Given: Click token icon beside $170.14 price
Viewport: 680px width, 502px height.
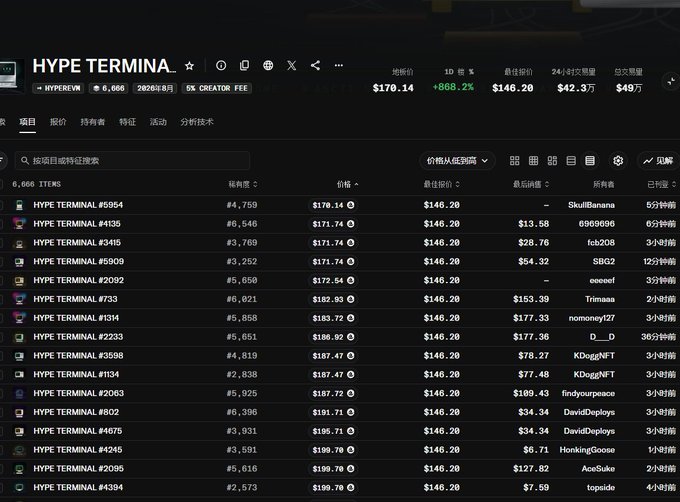Looking at the screenshot, I should (x=350, y=205).
